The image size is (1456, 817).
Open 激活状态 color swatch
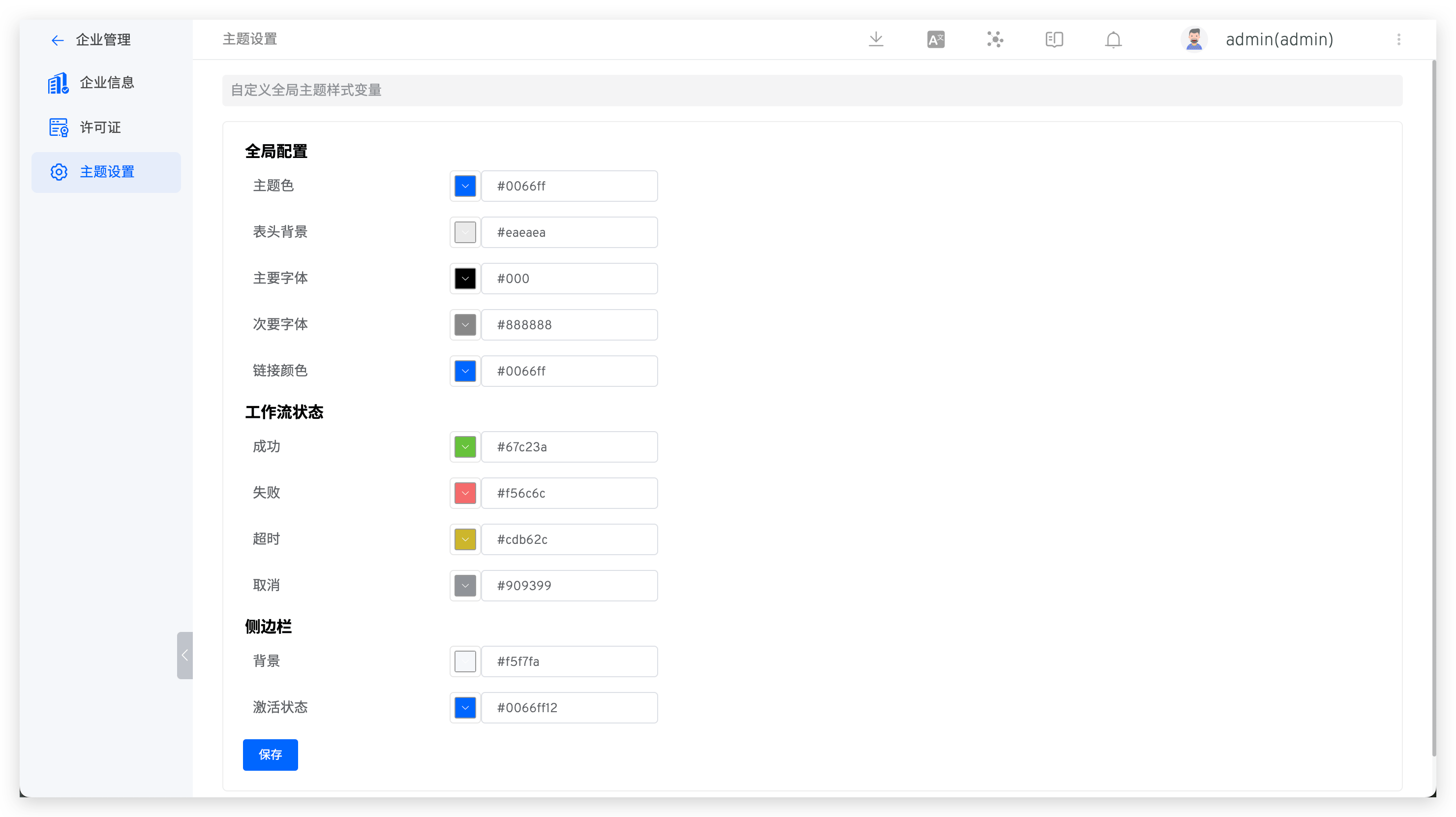pyautogui.click(x=465, y=707)
